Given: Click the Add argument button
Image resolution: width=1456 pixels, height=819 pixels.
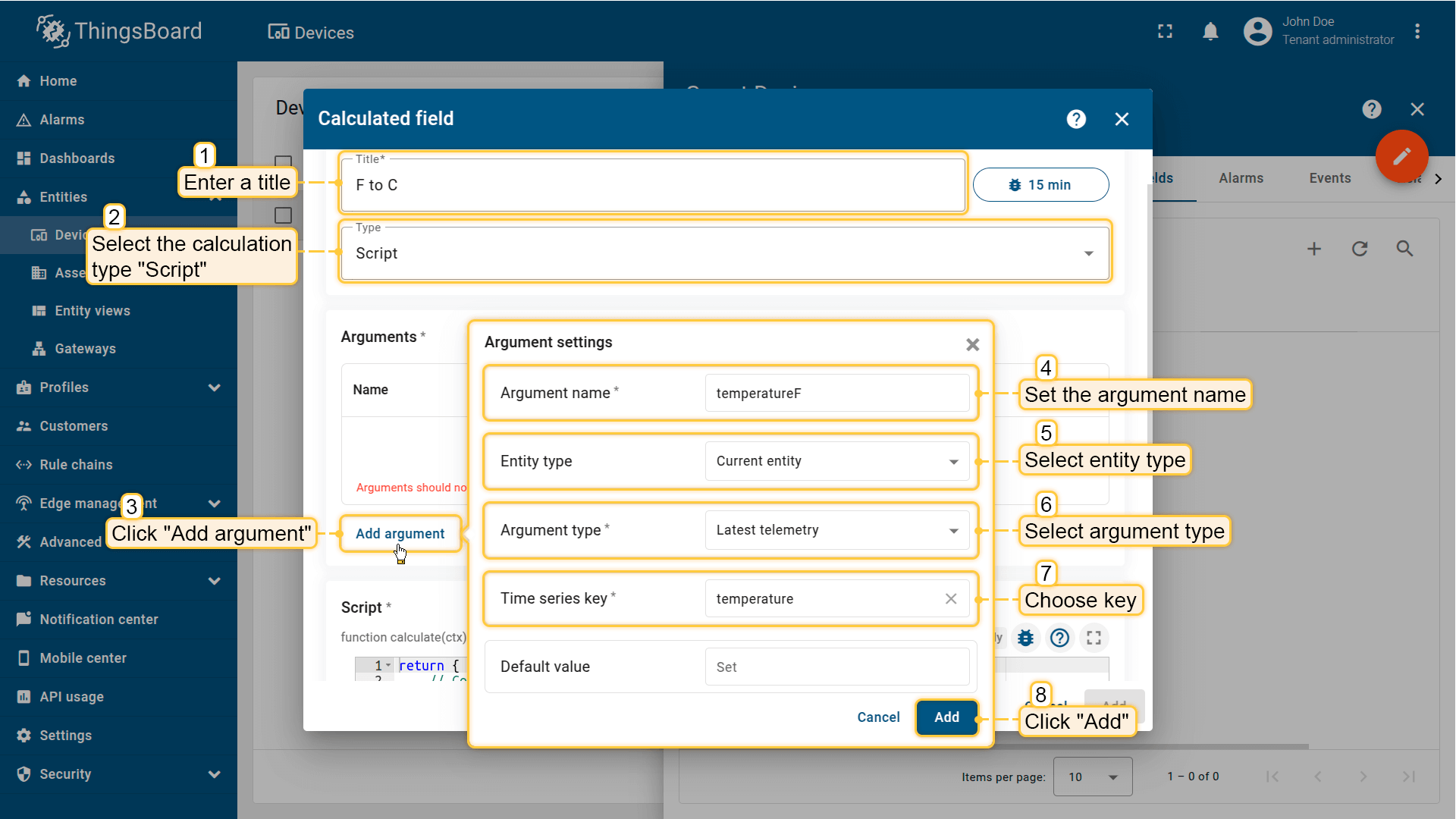Looking at the screenshot, I should 400,534.
